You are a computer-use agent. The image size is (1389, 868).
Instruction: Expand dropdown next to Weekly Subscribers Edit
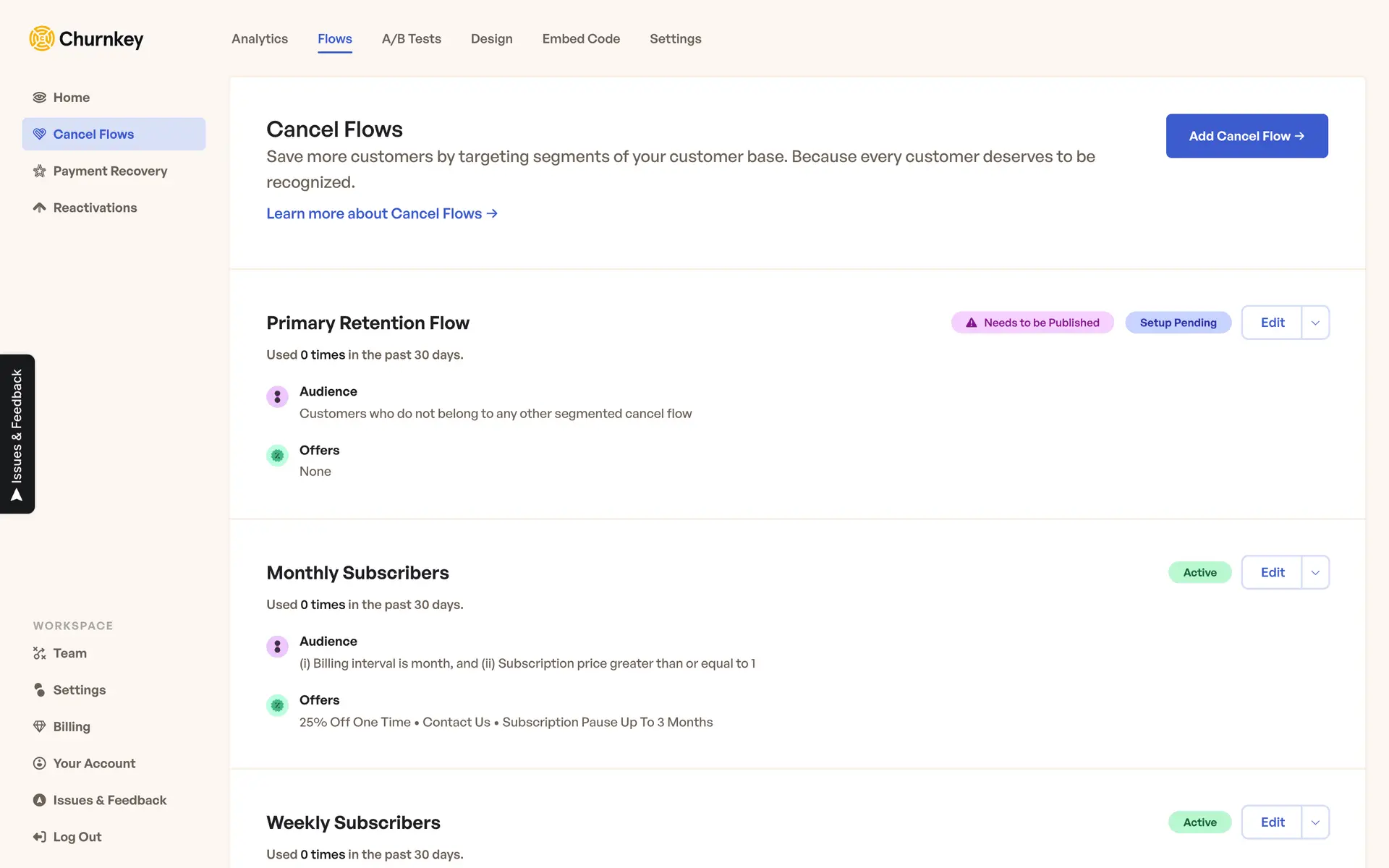(x=1315, y=822)
